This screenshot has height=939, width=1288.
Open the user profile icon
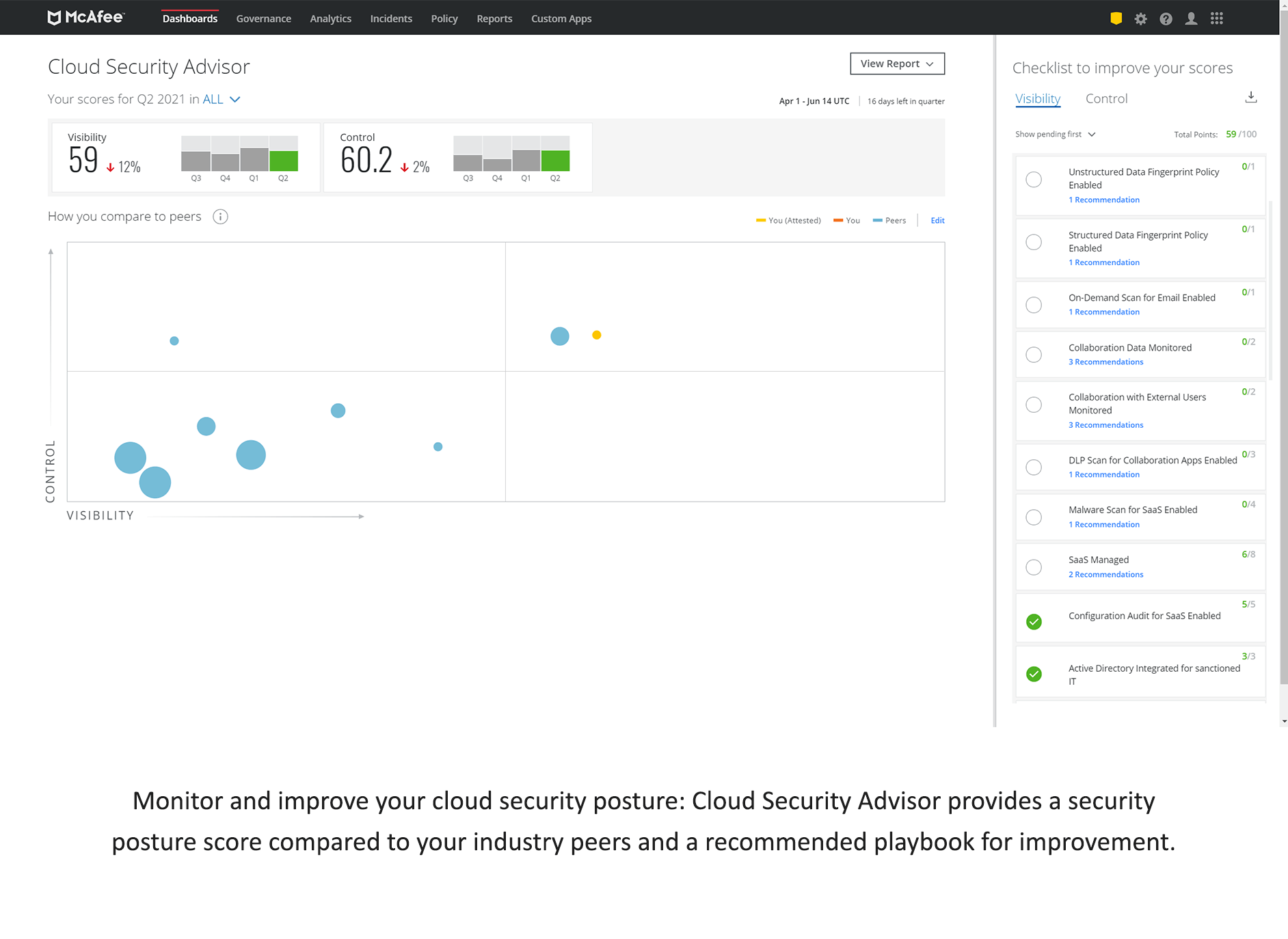tap(1191, 18)
